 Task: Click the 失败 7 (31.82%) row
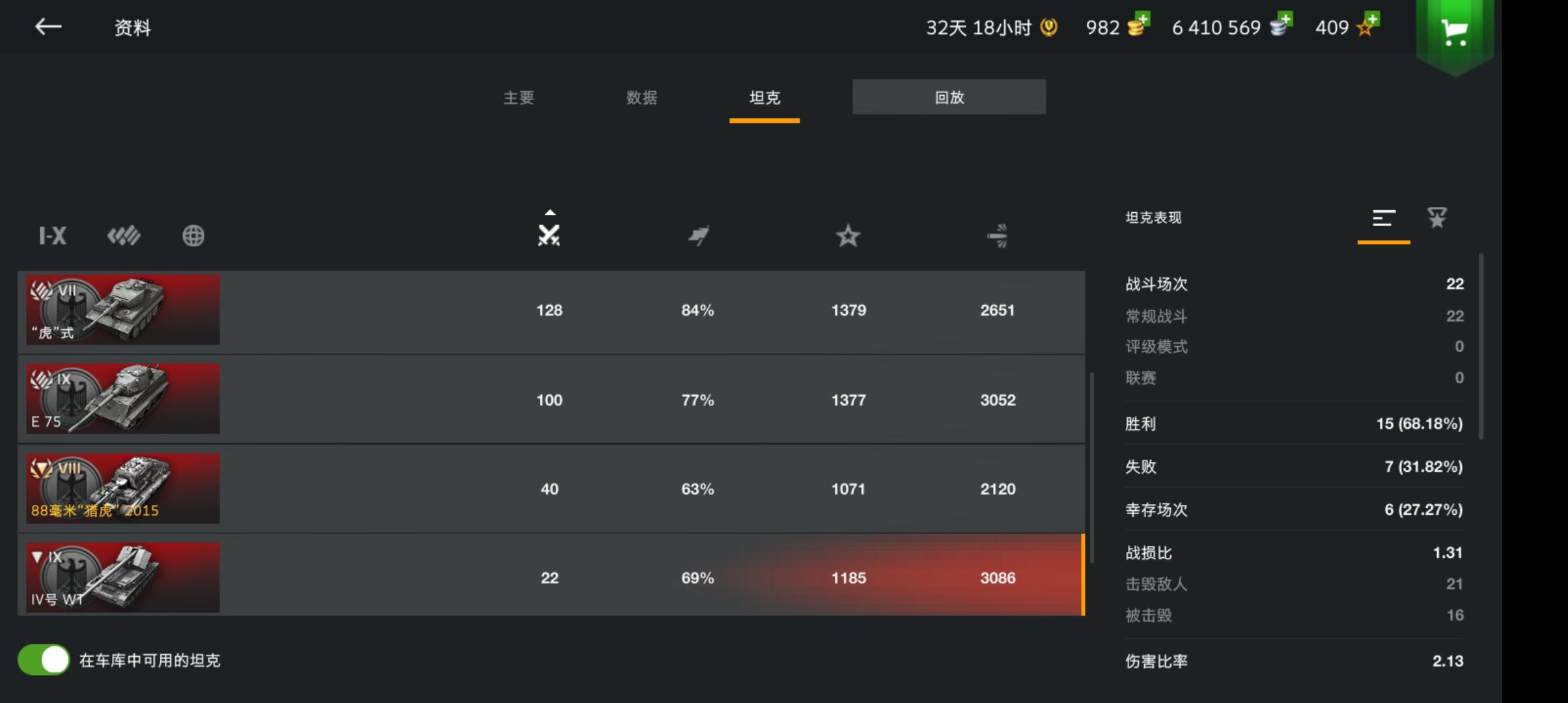[x=1295, y=467]
